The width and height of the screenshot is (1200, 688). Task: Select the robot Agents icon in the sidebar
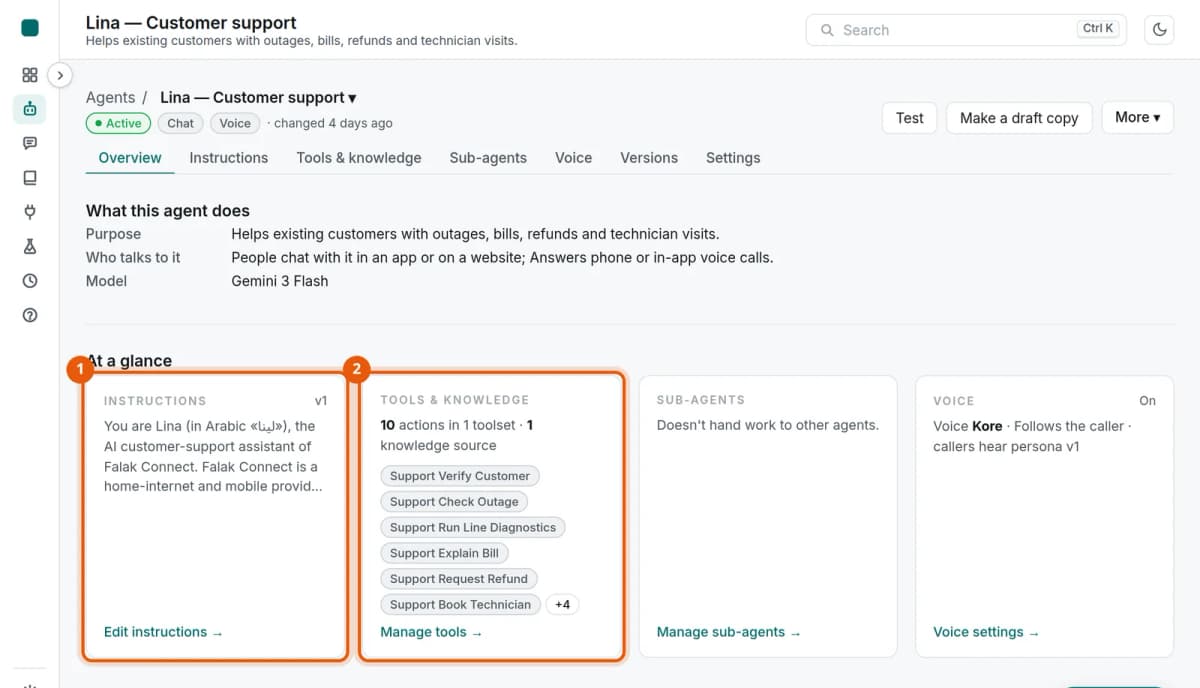[x=30, y=109]
